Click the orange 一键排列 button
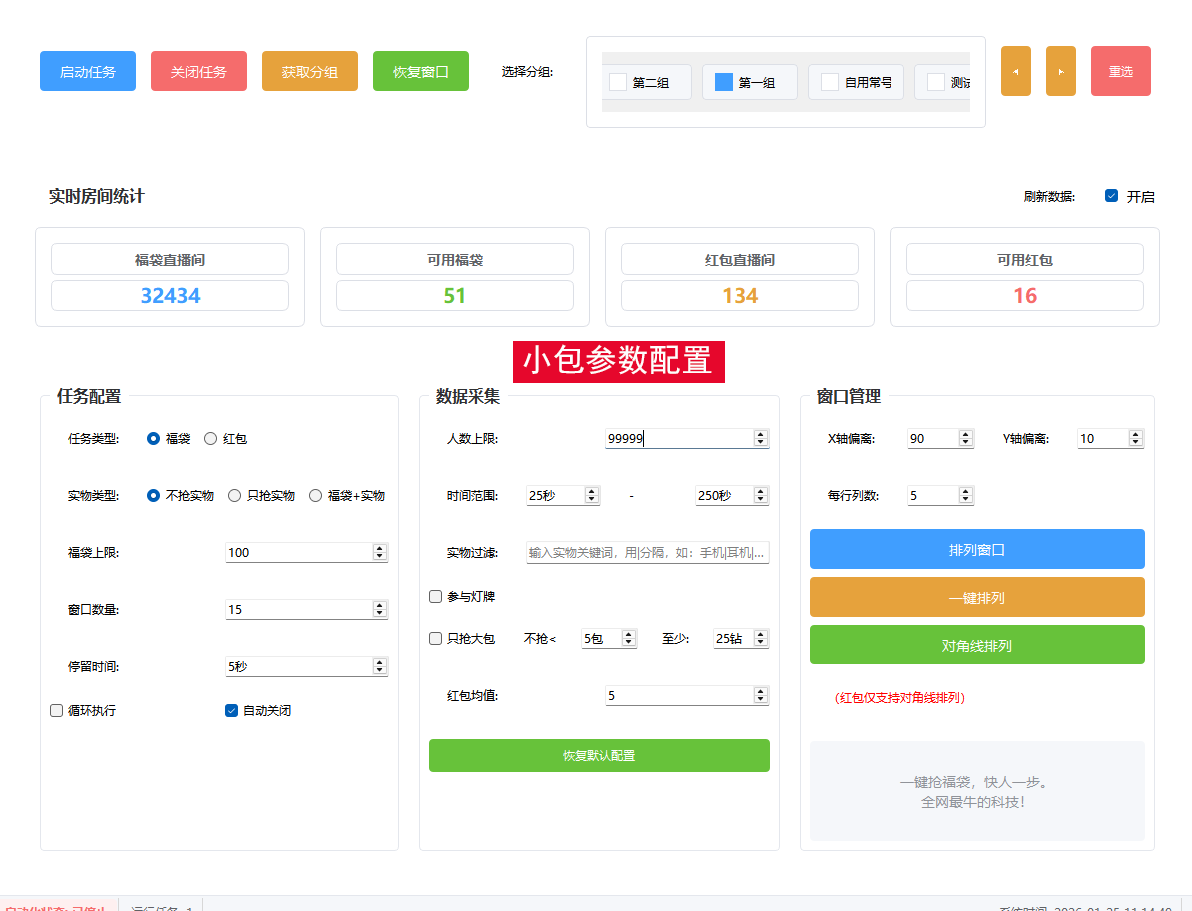The image size is (1192, 911). pos(977,598)
